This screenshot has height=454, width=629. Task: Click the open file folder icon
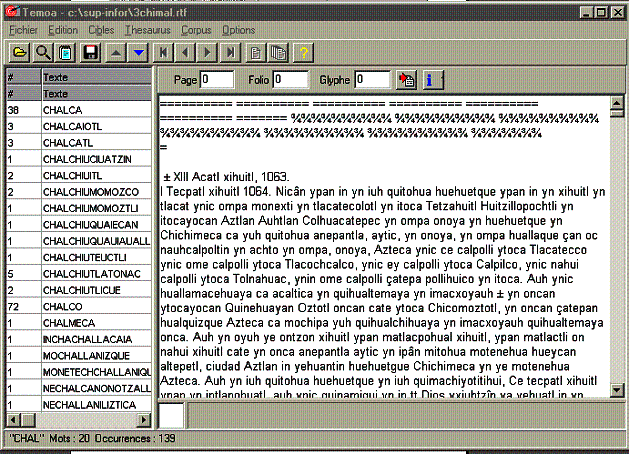pyautogui.click(x=19, y=51)
